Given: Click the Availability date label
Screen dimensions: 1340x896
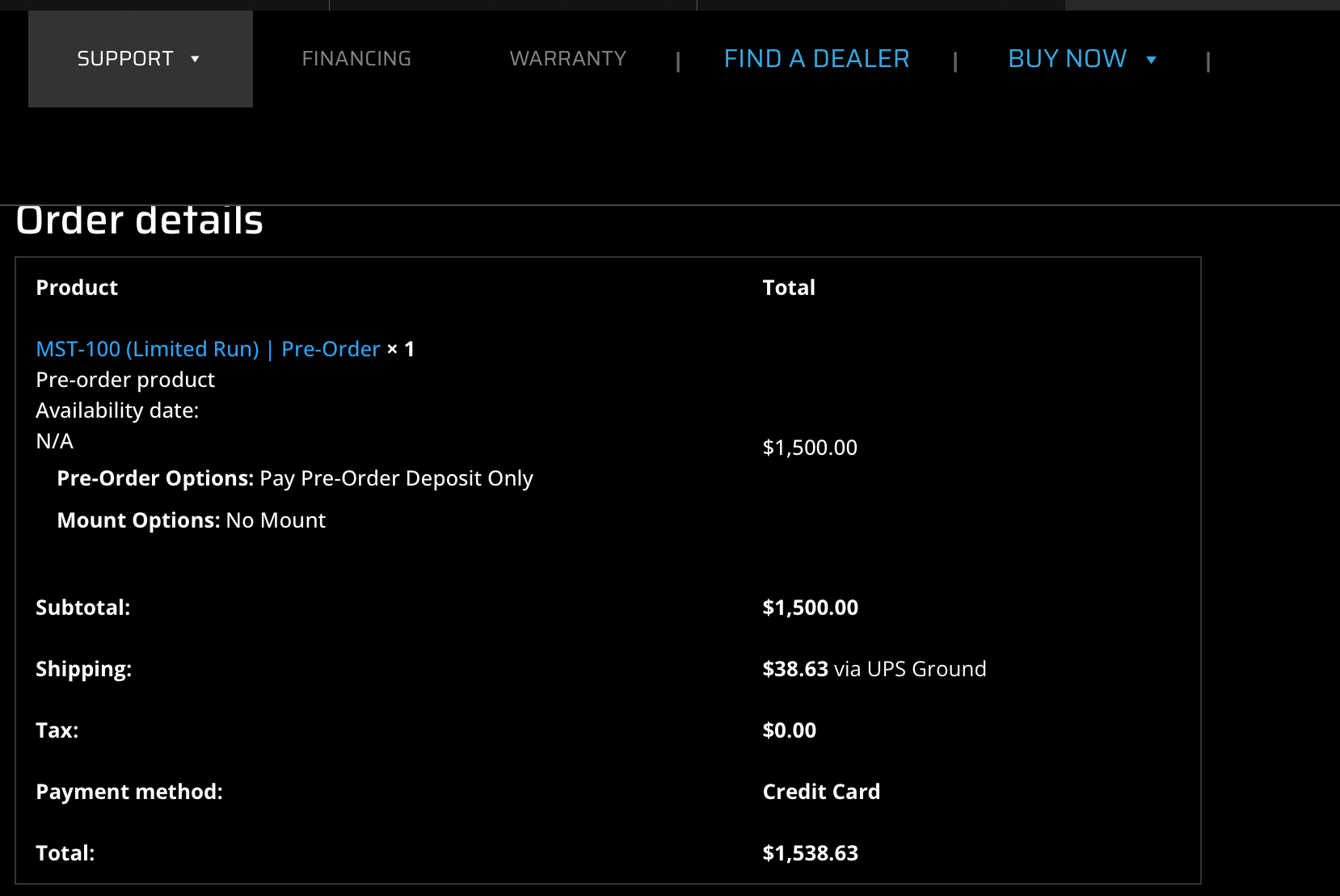Looking at the screenshot, I should point(117,410).
